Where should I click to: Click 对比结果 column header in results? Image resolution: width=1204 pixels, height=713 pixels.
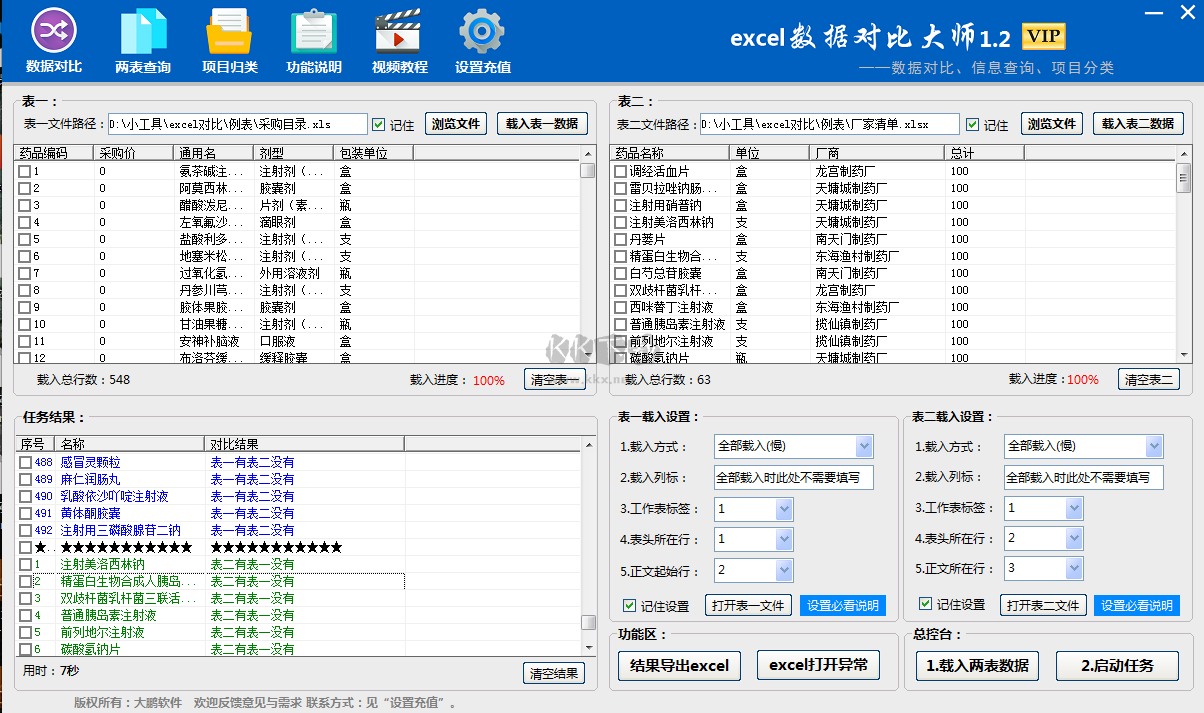(304, 444)
